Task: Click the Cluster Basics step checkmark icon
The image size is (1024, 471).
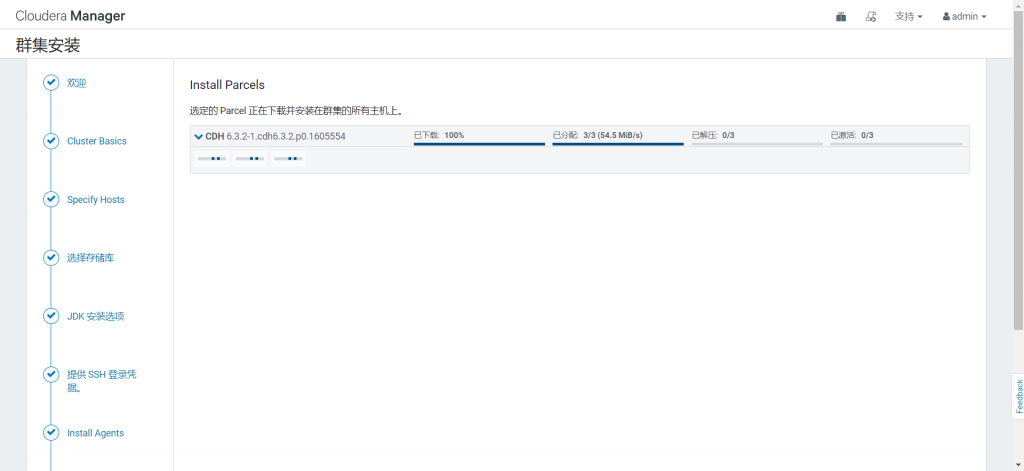Action: tap(51, 141)
